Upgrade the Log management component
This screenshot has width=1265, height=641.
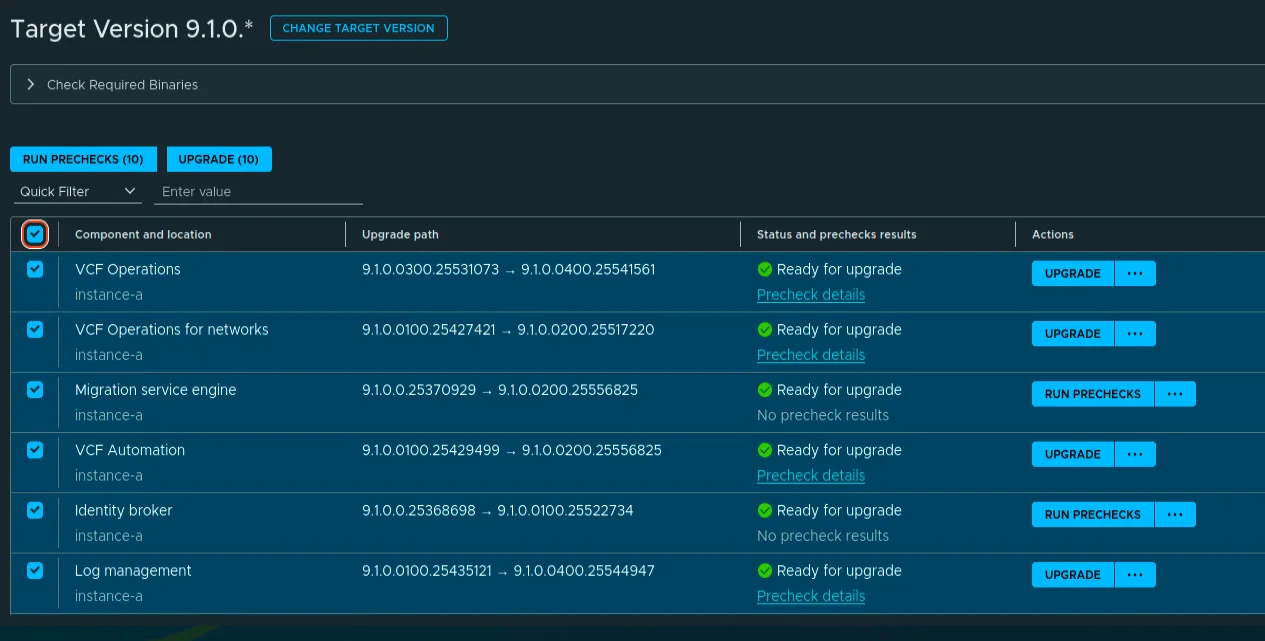pyautogui.click(x=1072, y=575)
